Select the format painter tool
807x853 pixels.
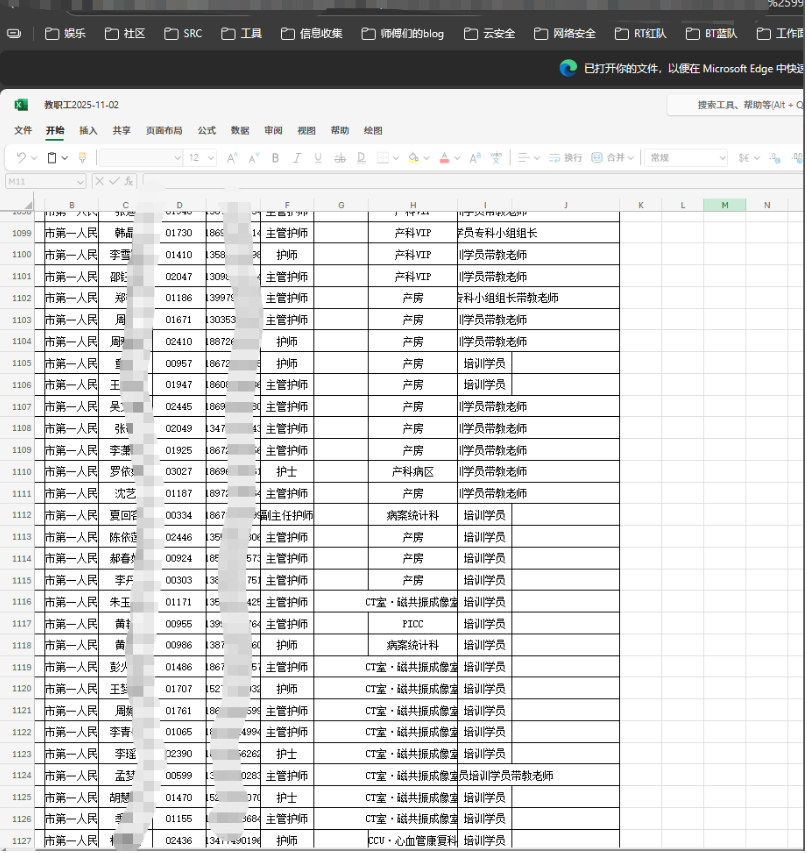tap(82, 157)
